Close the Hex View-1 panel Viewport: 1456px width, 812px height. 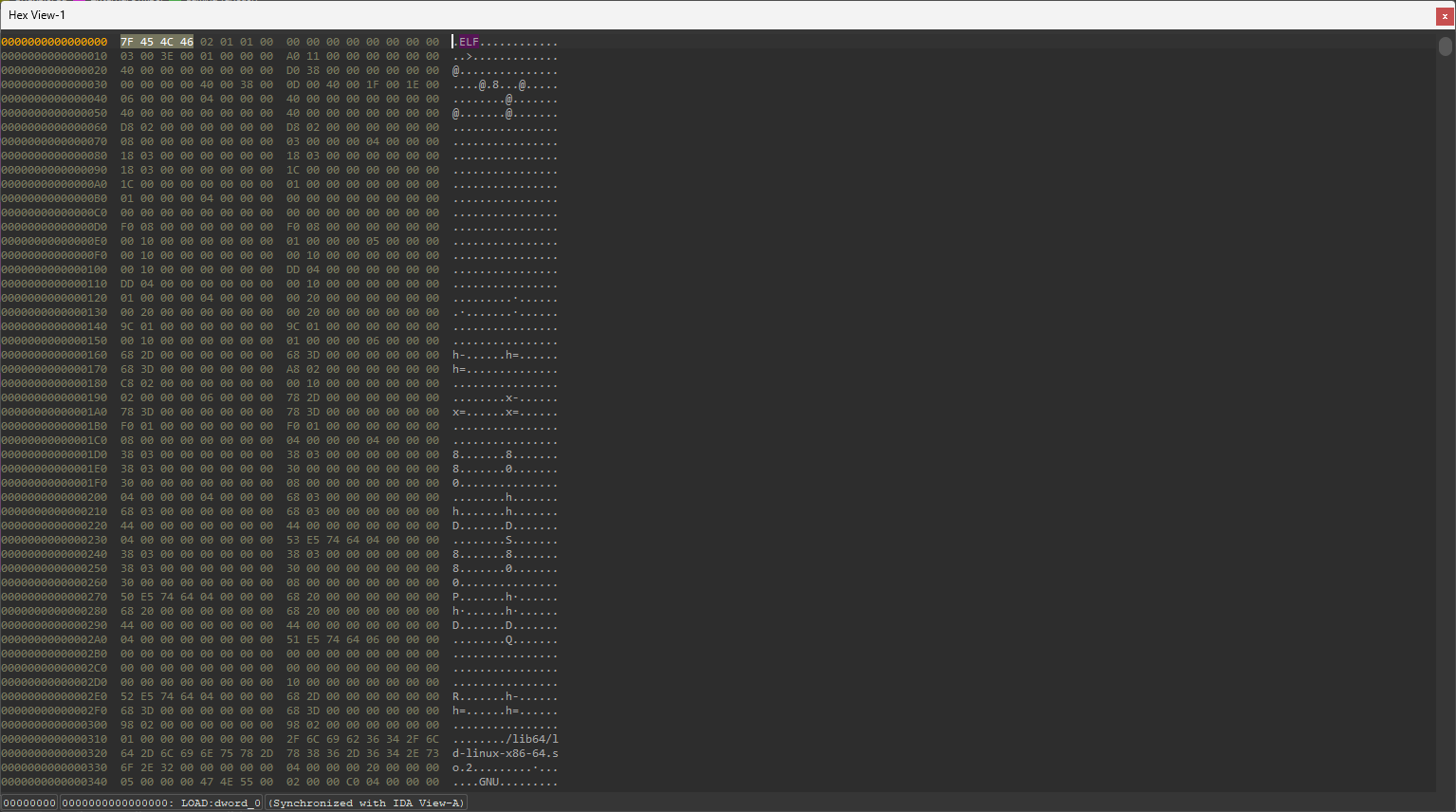point(1445,16)
